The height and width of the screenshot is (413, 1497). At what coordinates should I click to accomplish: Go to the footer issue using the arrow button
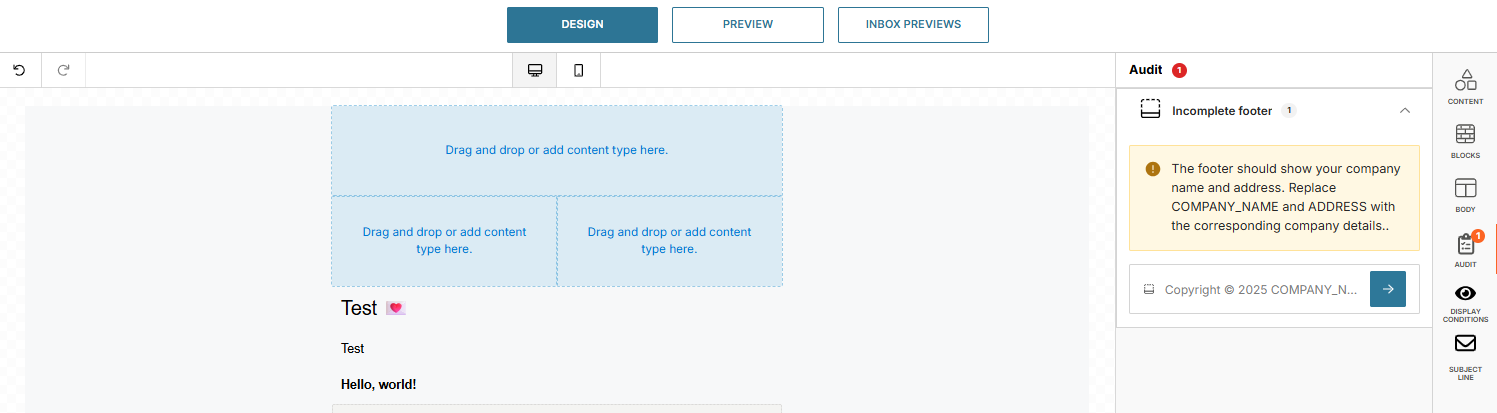[1388, 289]
